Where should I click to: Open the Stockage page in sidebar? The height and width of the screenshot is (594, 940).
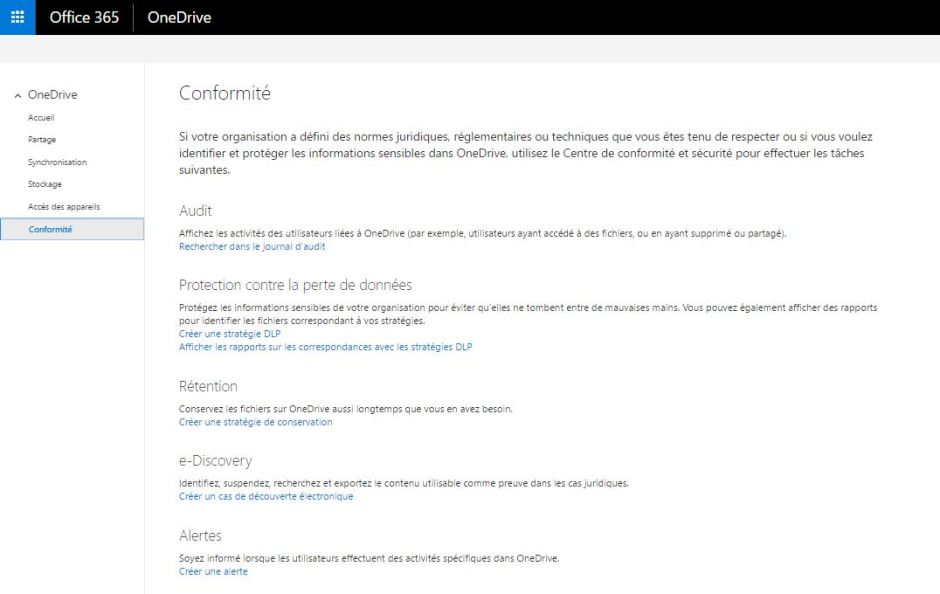point(45,184)
